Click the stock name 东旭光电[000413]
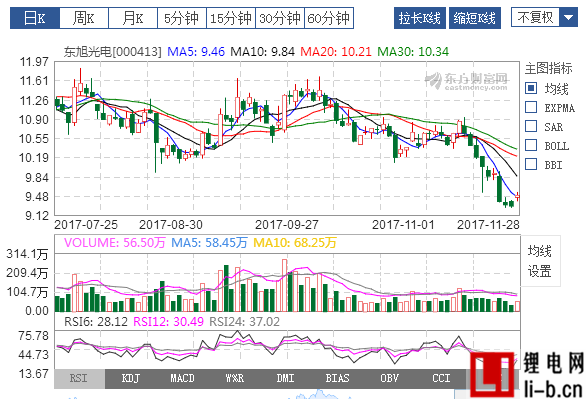586x399 pixels. (x=112, y=51)
